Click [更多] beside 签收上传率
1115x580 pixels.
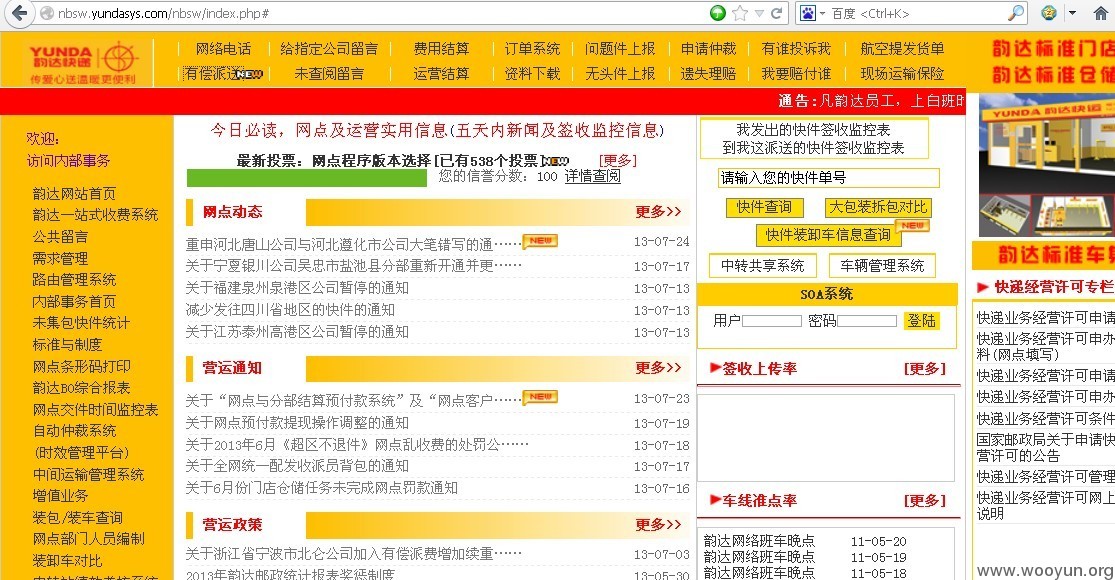click(x=924, y=369)
